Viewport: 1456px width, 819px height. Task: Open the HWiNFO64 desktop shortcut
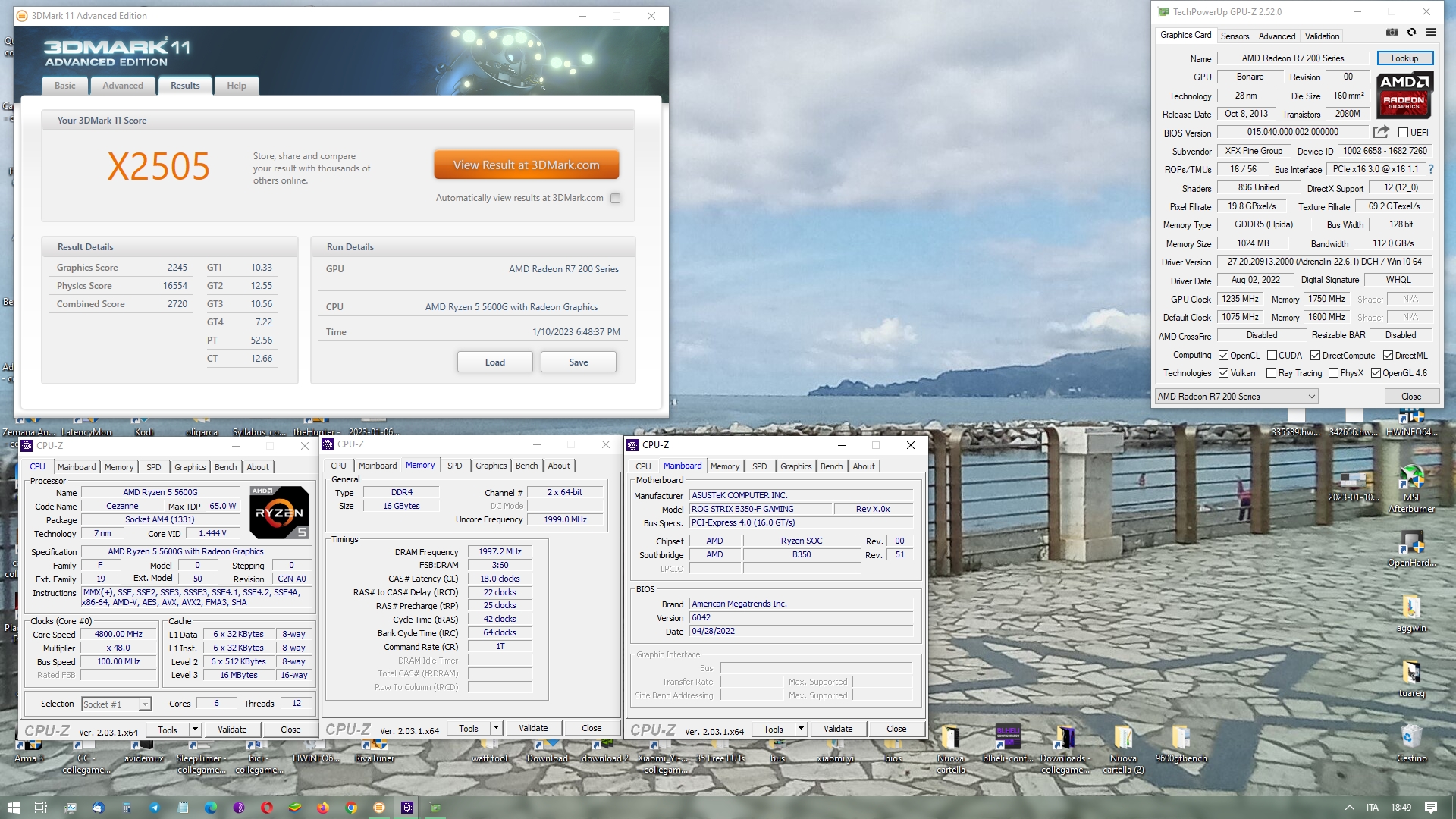(x=1411, y=423)
